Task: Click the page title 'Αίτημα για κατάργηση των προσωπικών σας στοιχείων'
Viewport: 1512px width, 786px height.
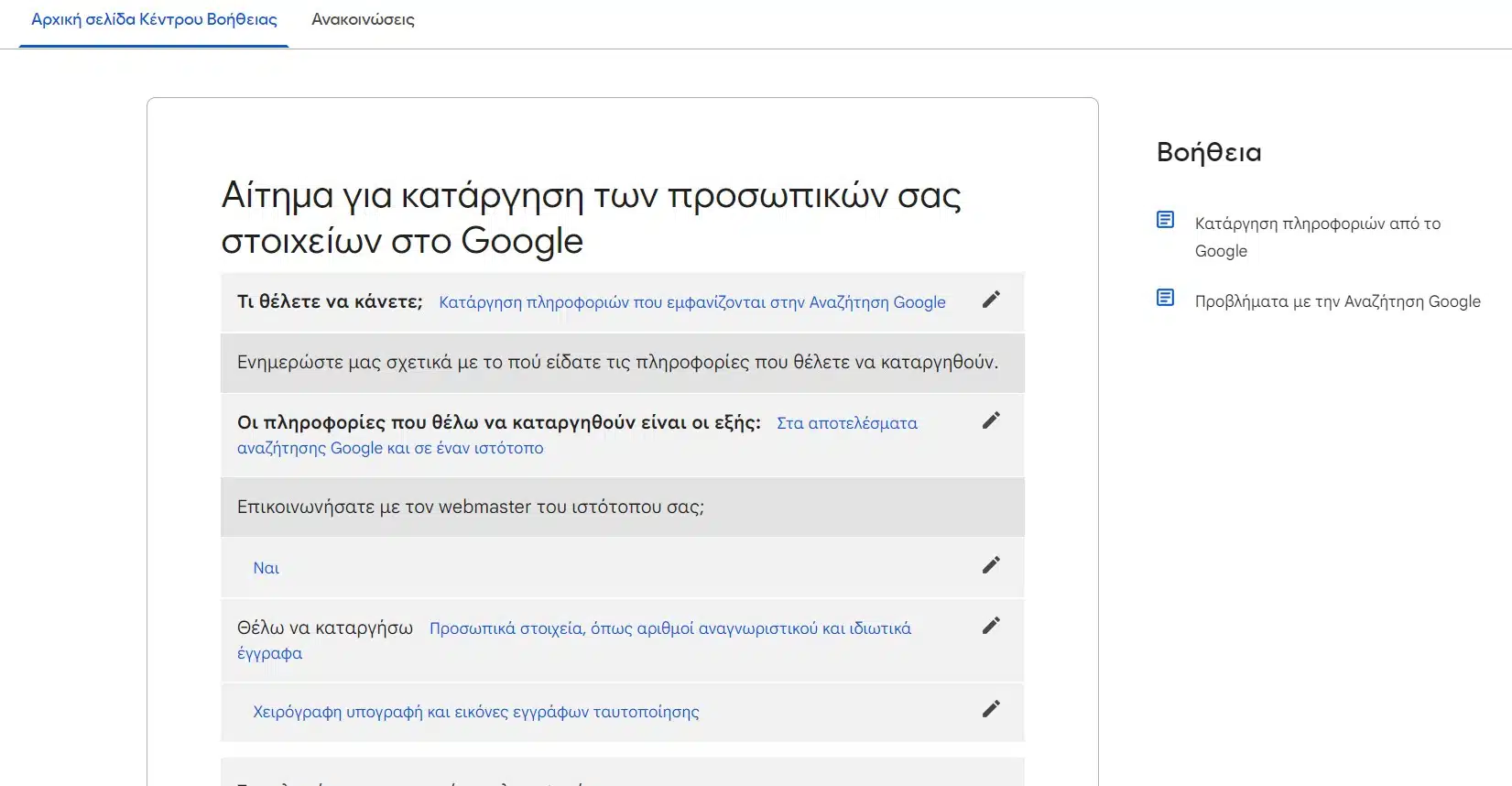Action: (591, 218)
